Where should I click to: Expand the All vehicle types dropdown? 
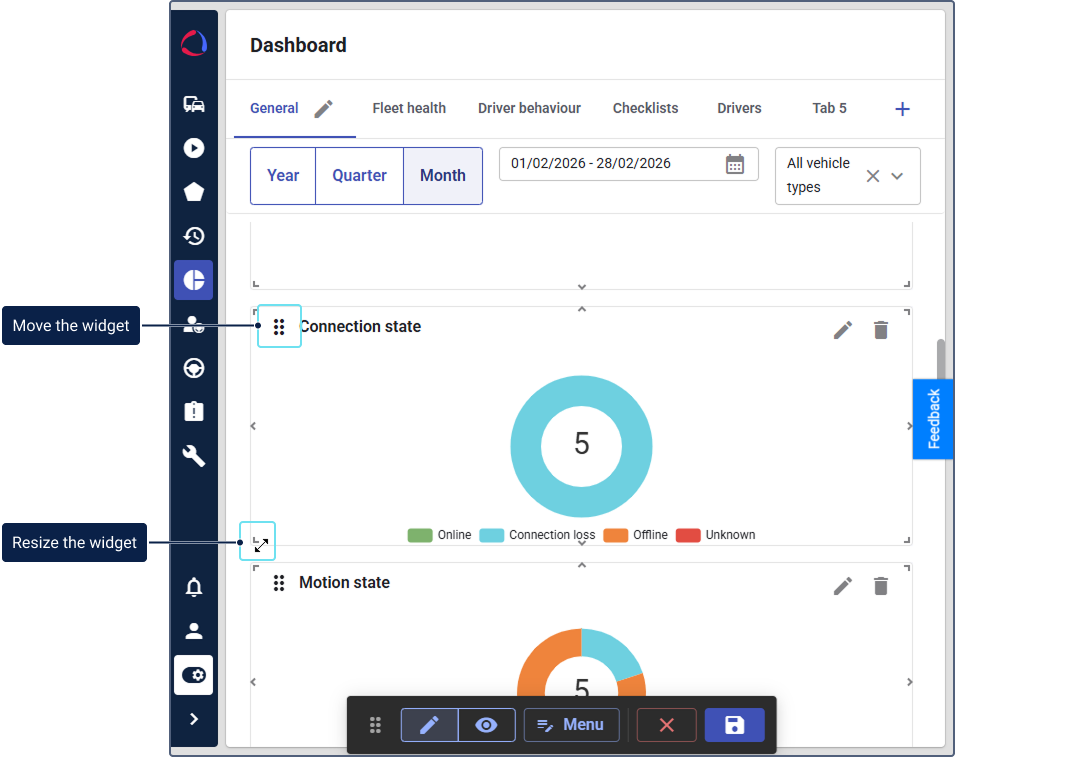click(897, 176)
